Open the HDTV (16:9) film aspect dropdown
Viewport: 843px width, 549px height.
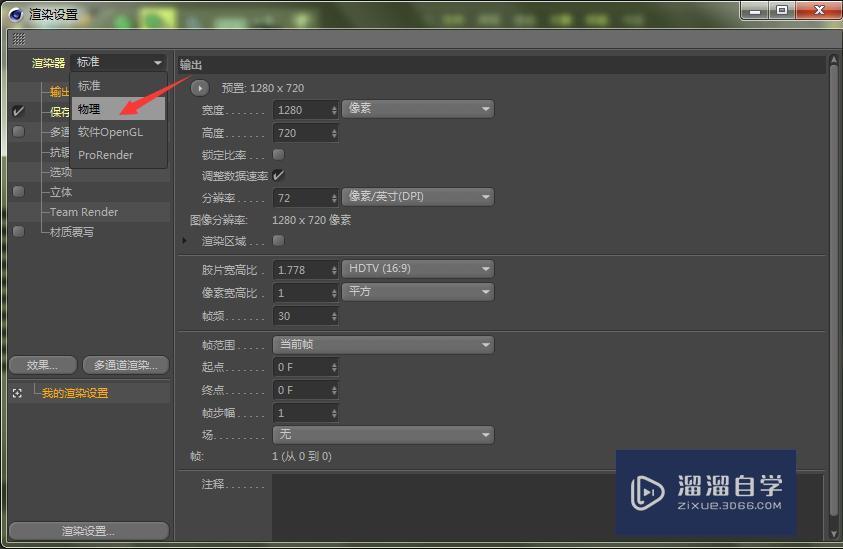coord(418,268)
